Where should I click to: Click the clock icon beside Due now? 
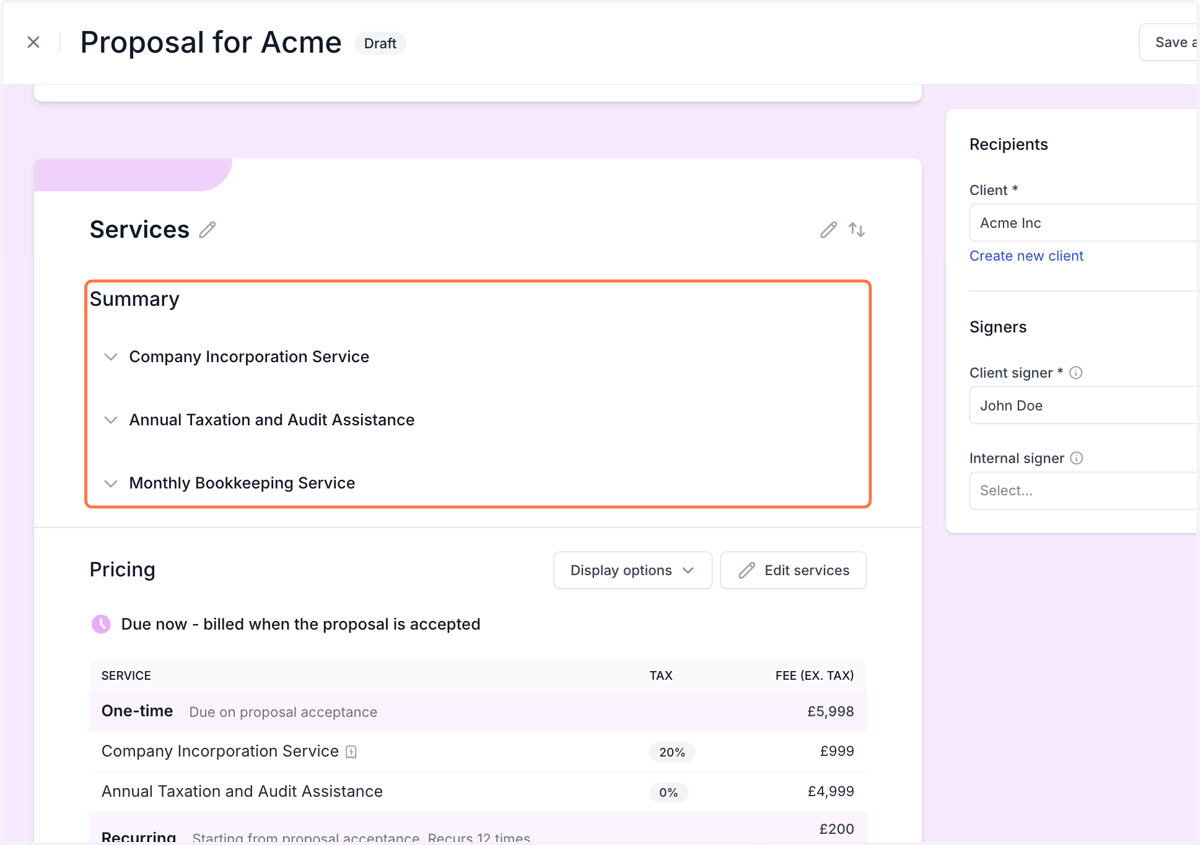101,624
